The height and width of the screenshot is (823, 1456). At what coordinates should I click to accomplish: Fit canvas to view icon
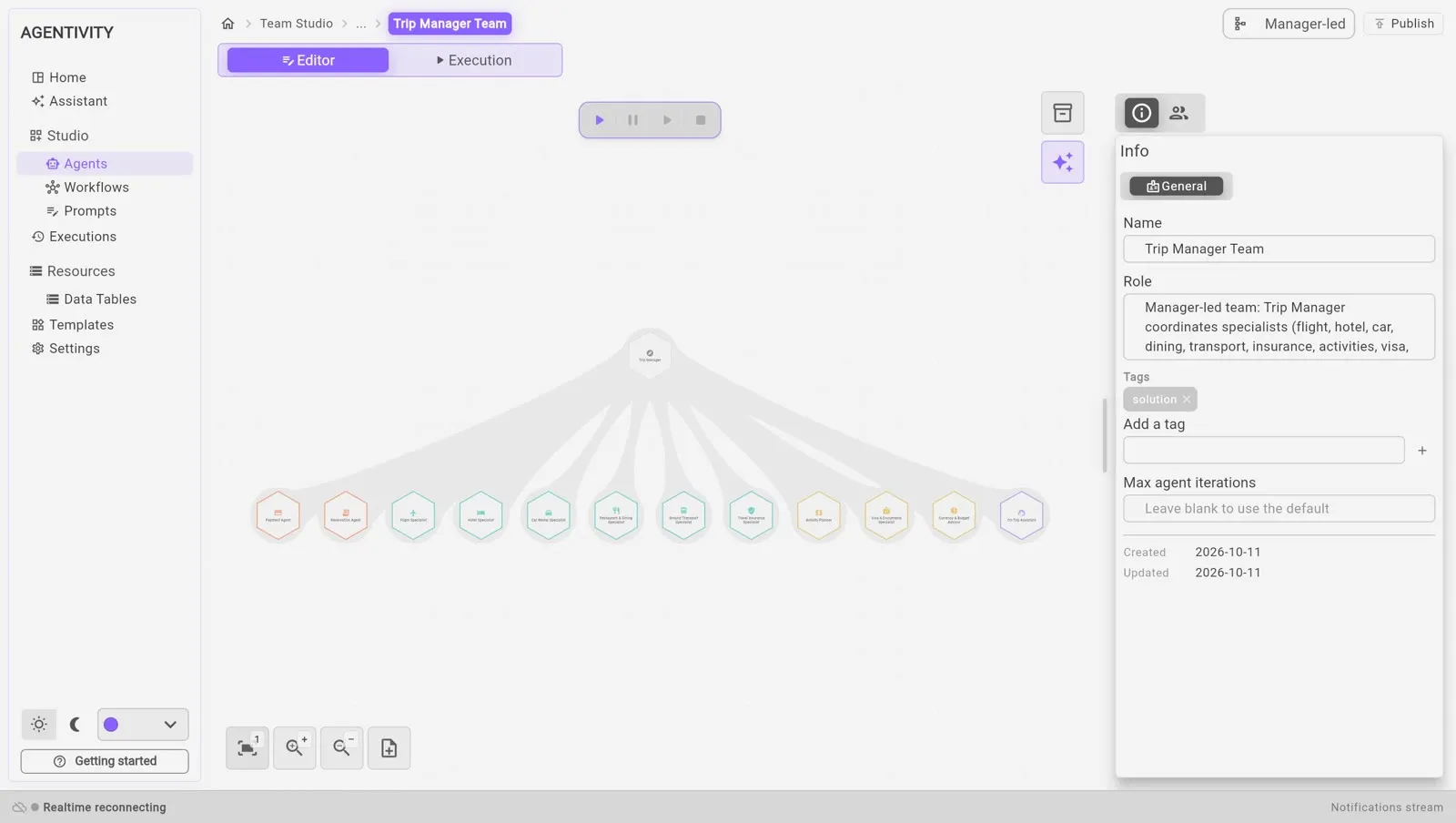(248, 748)
